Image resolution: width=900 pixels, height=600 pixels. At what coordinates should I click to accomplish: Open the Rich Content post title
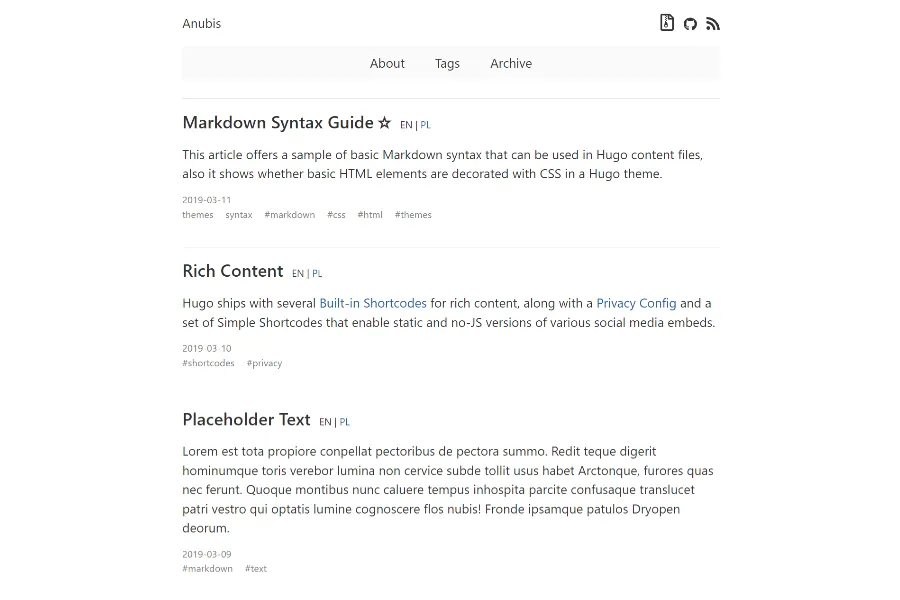point(233,271)
